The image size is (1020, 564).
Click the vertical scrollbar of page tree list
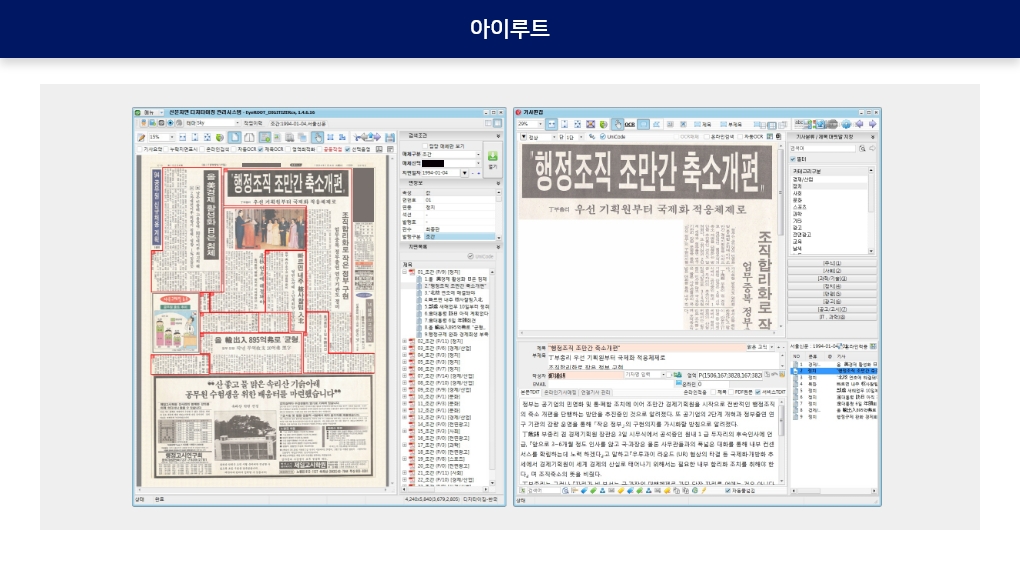tap(492, 377)
